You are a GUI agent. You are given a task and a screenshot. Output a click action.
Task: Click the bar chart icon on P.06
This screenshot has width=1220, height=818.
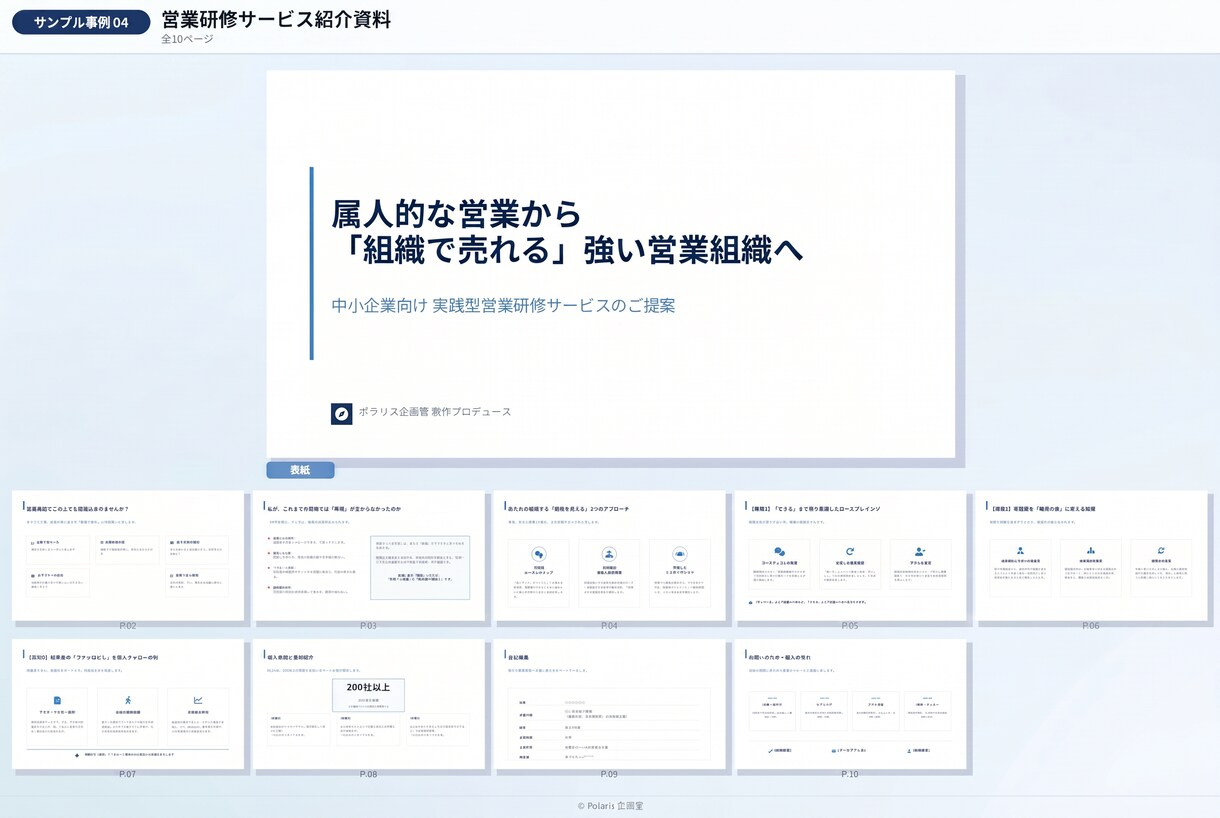pos(1091,550)
